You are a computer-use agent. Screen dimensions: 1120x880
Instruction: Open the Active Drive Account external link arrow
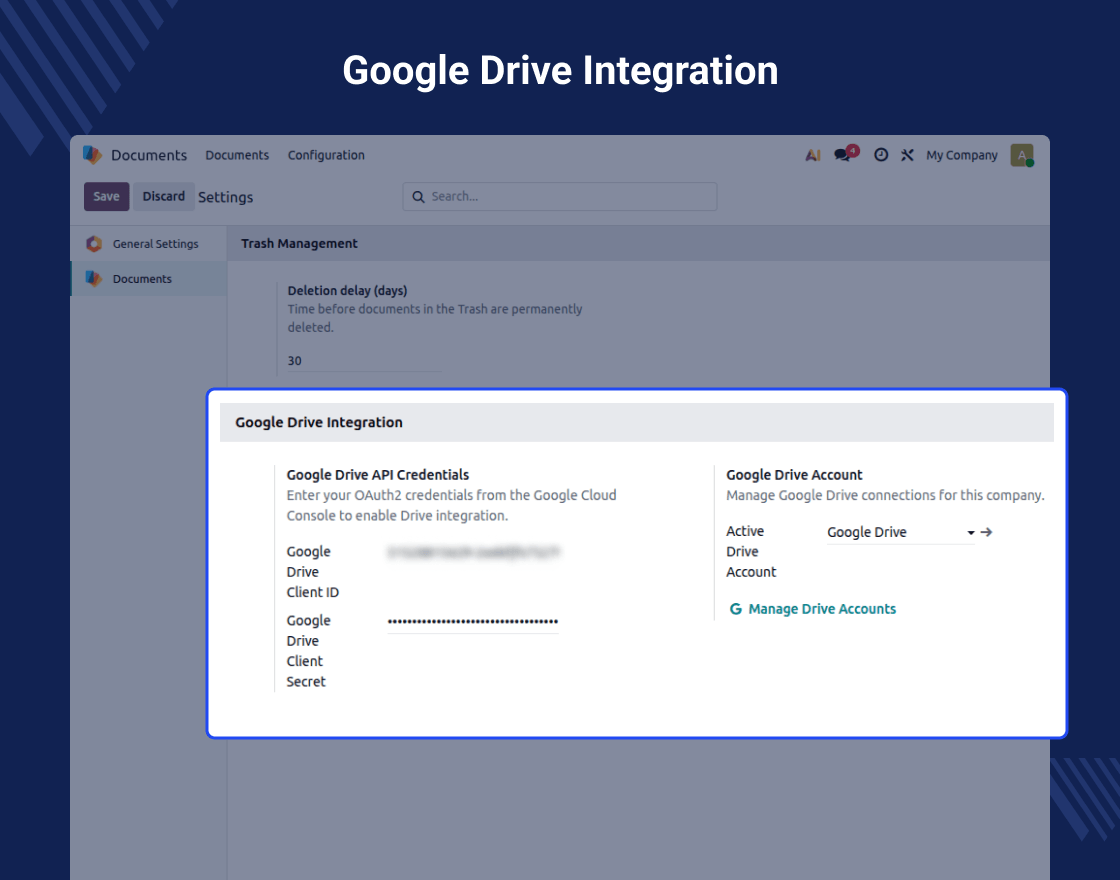(986, 532)
